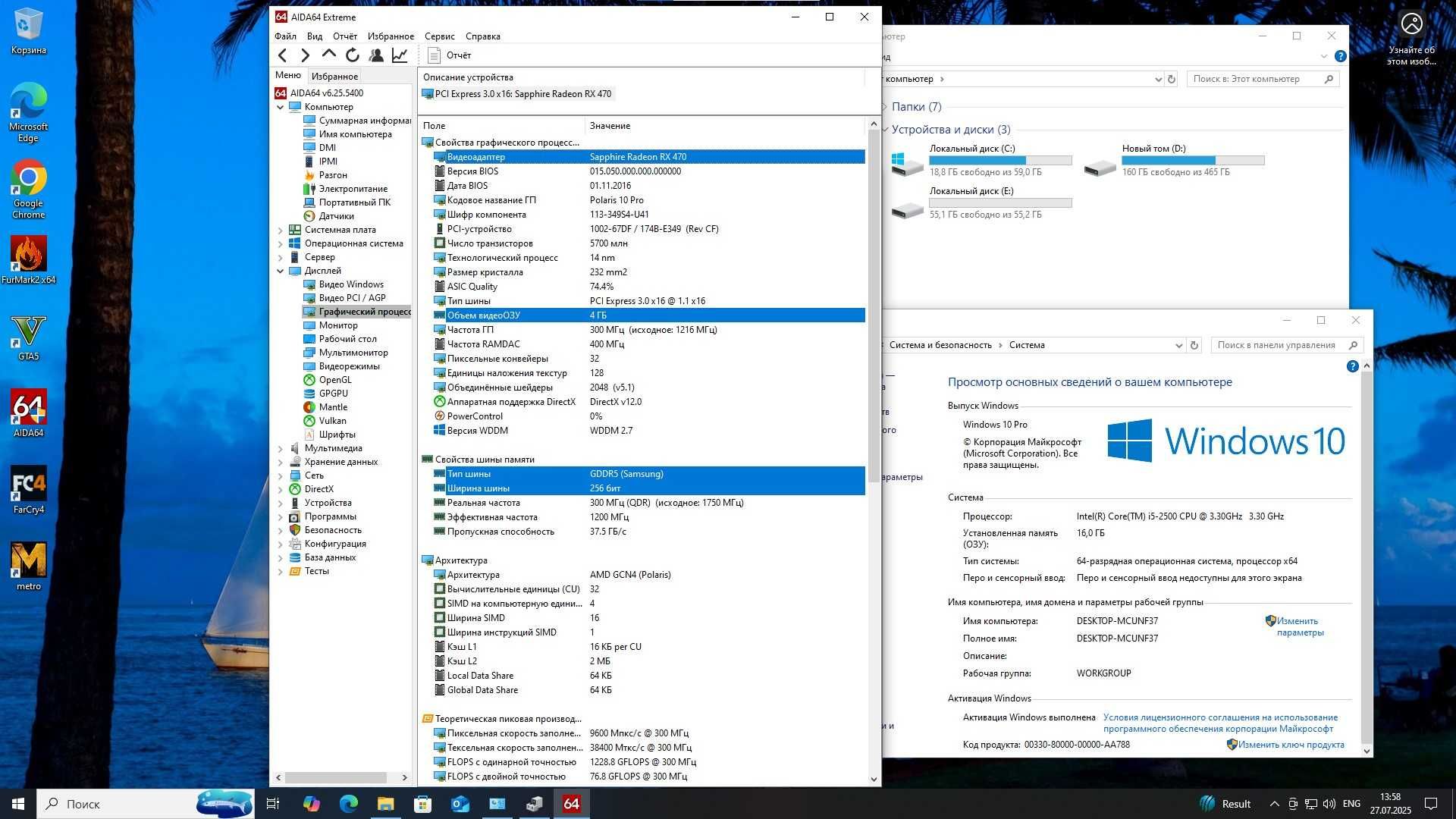The image size is (1456, 819).
Task: Click the File Explorer taskbar icon
Action: tap(385, 804)
